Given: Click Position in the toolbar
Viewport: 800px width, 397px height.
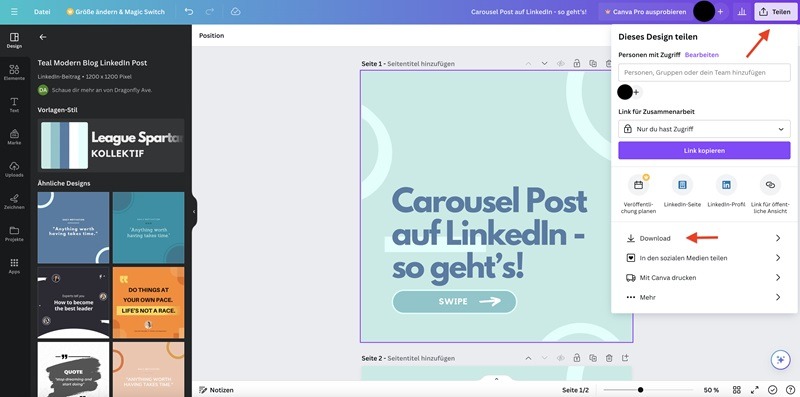Looking at the screenshot, I should (x=211, y=36).
